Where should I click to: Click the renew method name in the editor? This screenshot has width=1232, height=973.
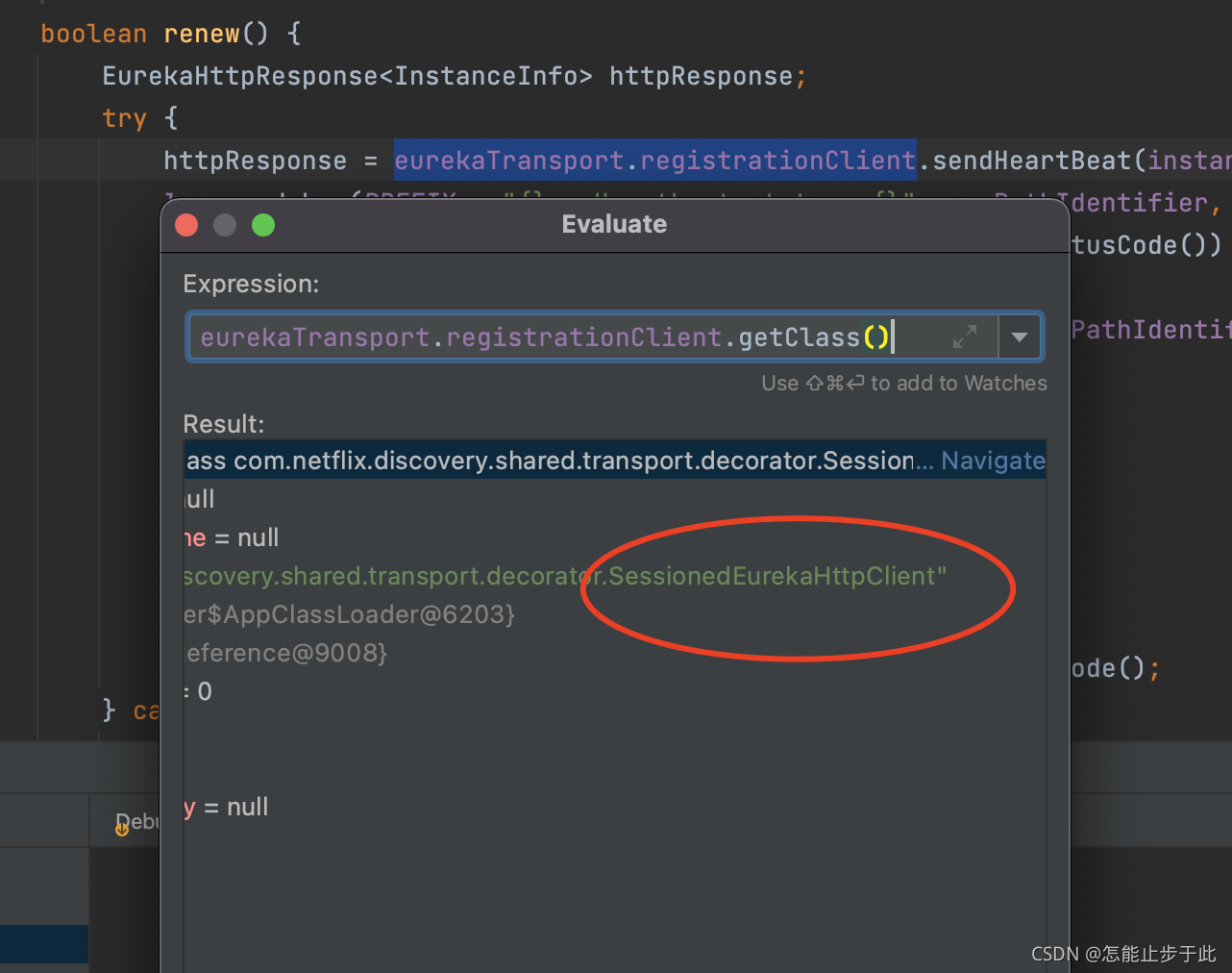tap(202, 34)
